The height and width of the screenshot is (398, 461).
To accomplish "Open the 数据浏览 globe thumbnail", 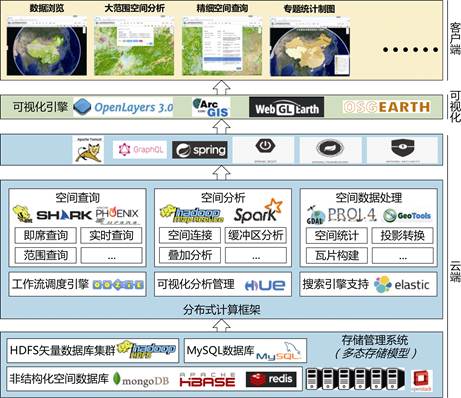I will [x=47, y=46].
